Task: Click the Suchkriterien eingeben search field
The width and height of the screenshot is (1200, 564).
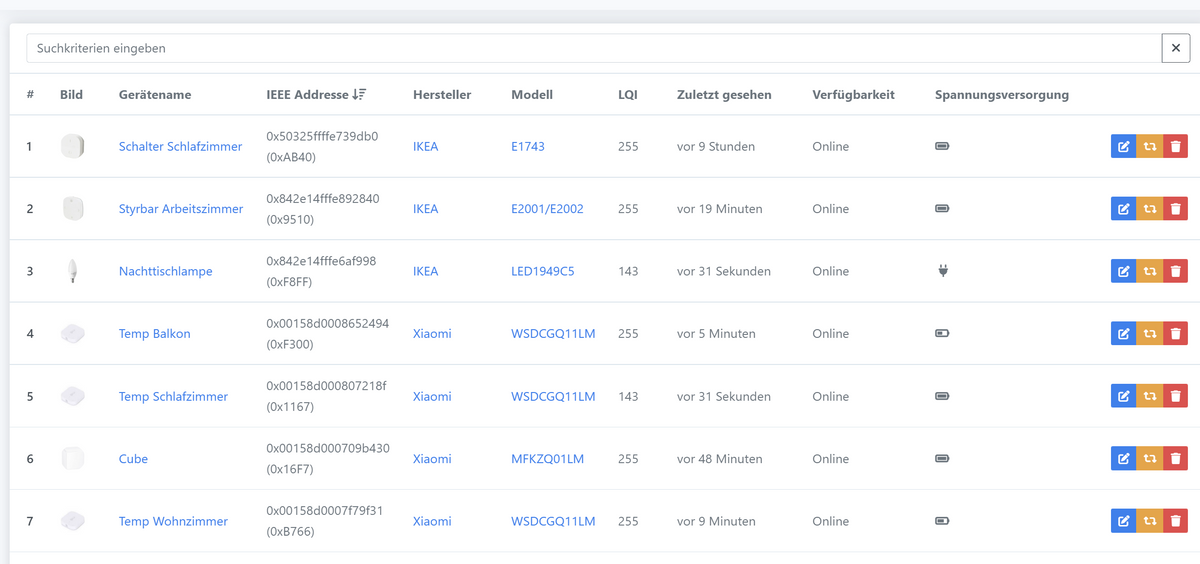Action: [593, 48]
